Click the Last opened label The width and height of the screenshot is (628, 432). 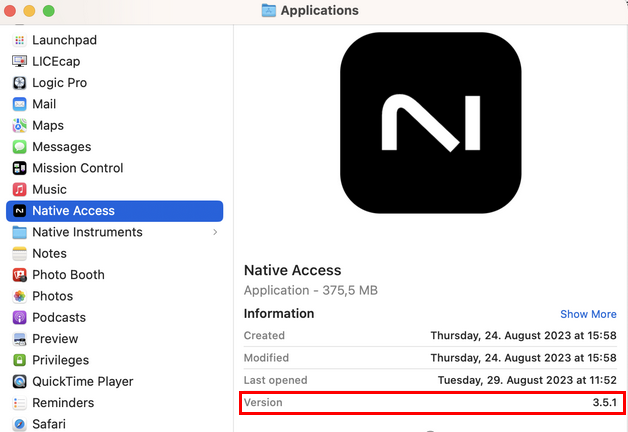(276, 380)
